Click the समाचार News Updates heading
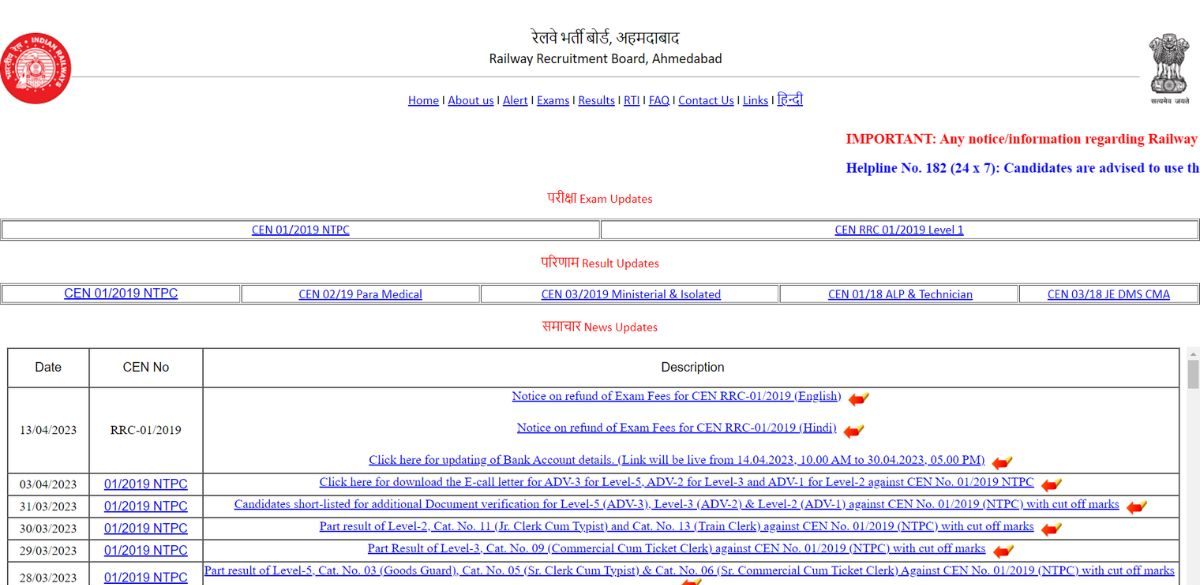 pyautogui.click(x=599, y=326)
